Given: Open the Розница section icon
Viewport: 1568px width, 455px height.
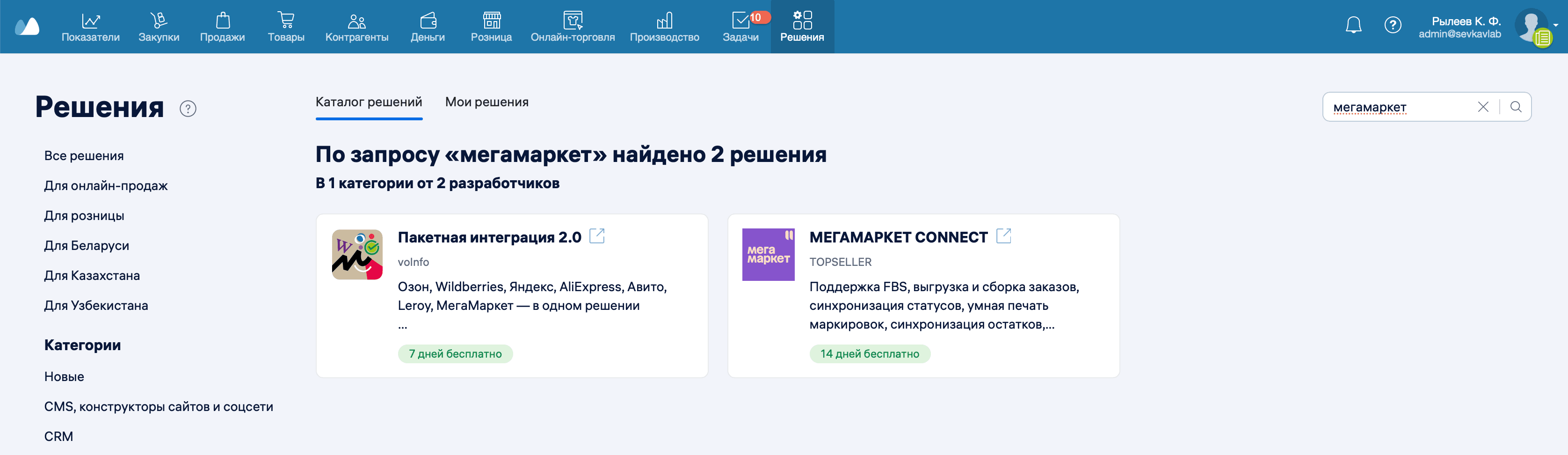Looking at the screenshot, I should pyautogui.click(x=491, y=20).
